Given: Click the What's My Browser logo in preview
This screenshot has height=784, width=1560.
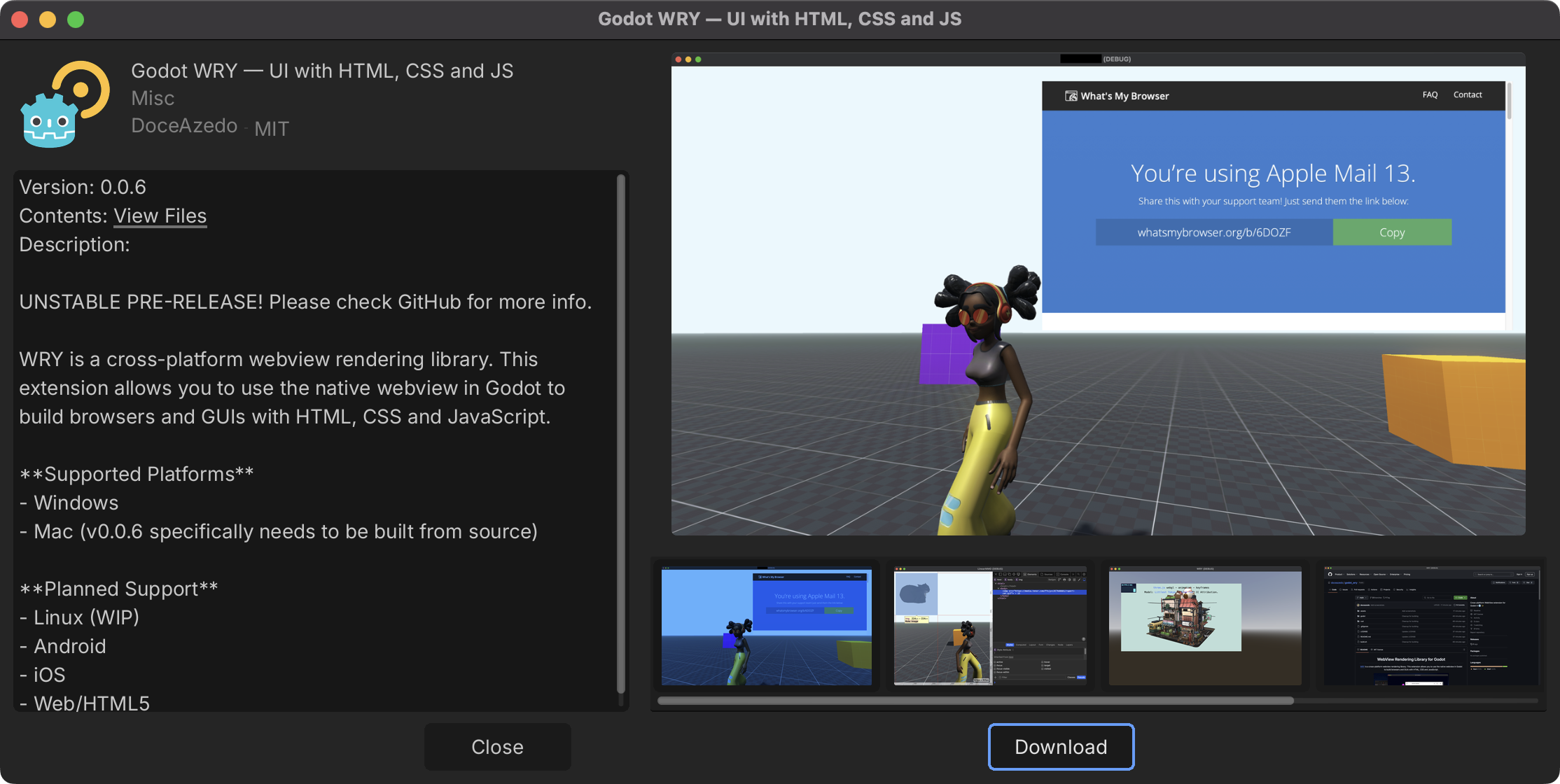Looking at the screenshot, I should point(1117,96).
